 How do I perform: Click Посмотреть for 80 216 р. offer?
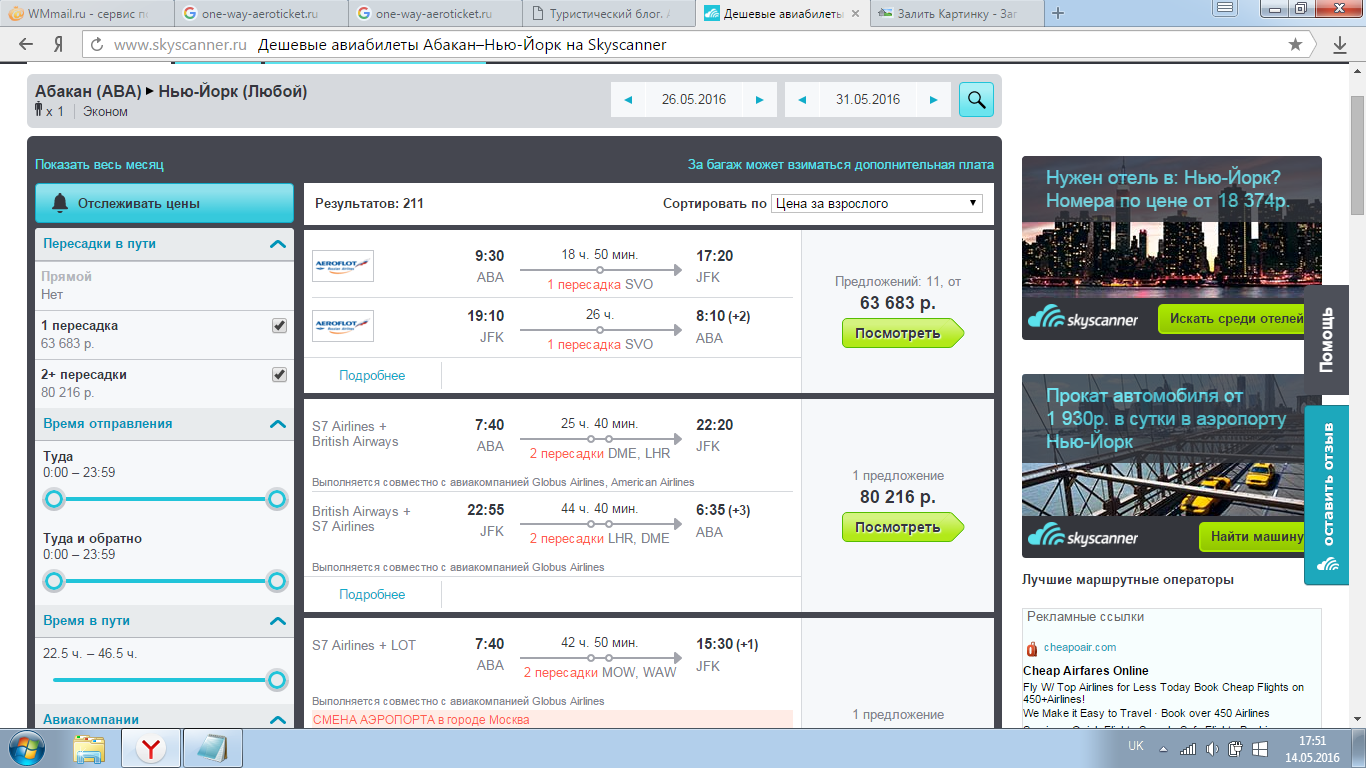click(903, 527)
